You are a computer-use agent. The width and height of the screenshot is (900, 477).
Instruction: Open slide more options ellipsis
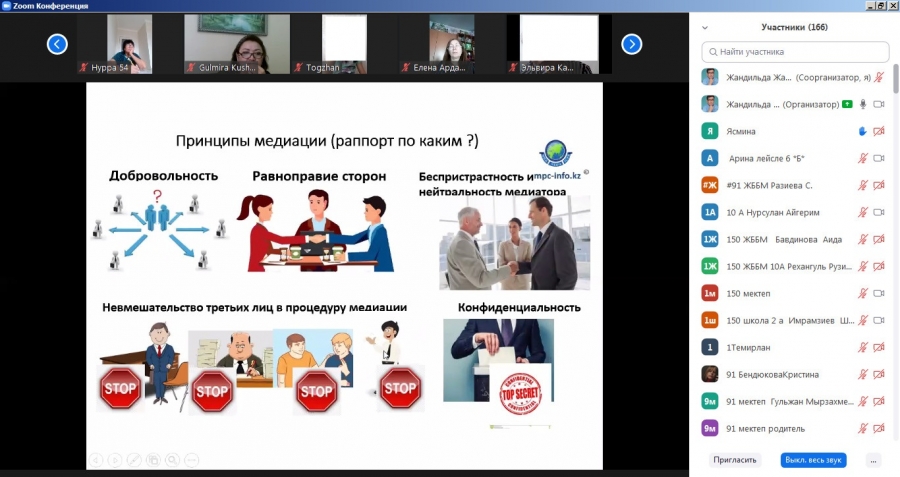(191, 460)
